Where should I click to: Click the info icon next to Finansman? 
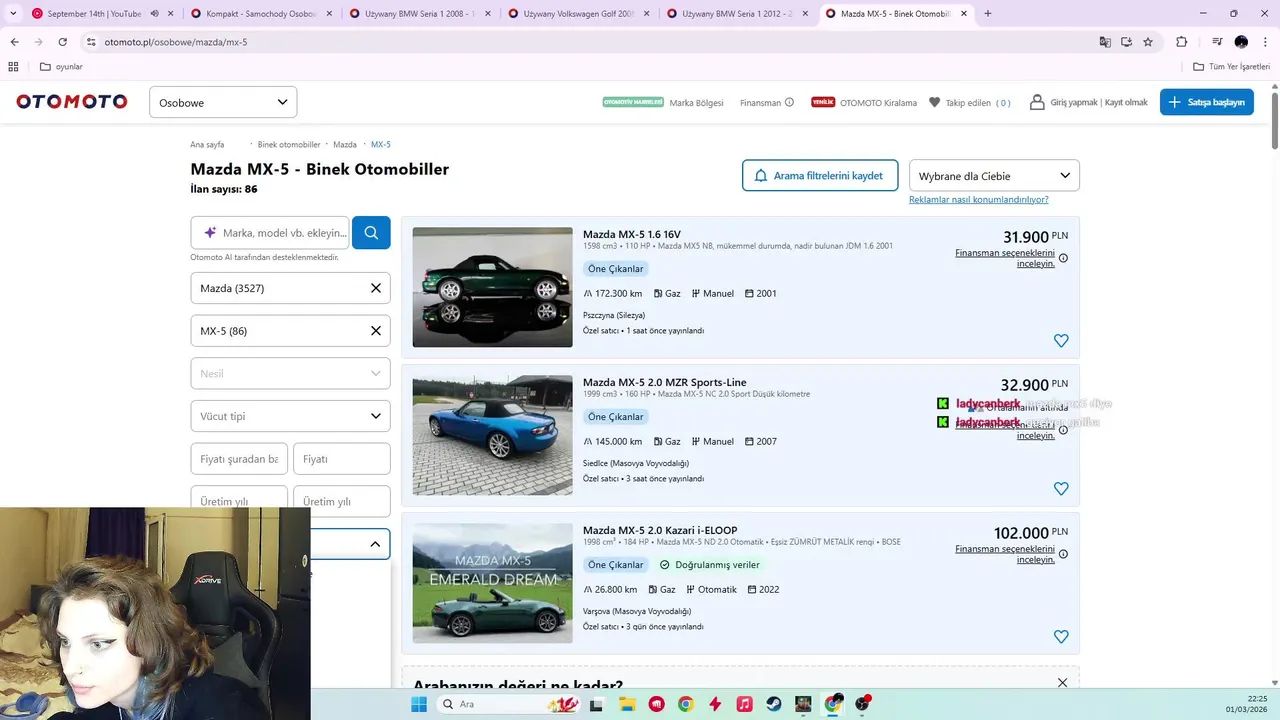[789, 102]
